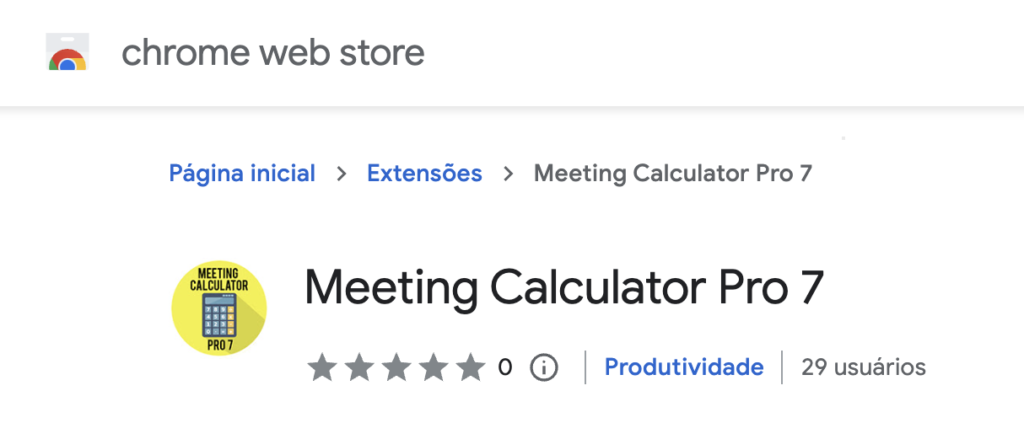Image resolution: width=1024 pixels, height=423 pixels.
Task: Click chevron between Página inicial and Extensões
Action: tap(342, 174)
